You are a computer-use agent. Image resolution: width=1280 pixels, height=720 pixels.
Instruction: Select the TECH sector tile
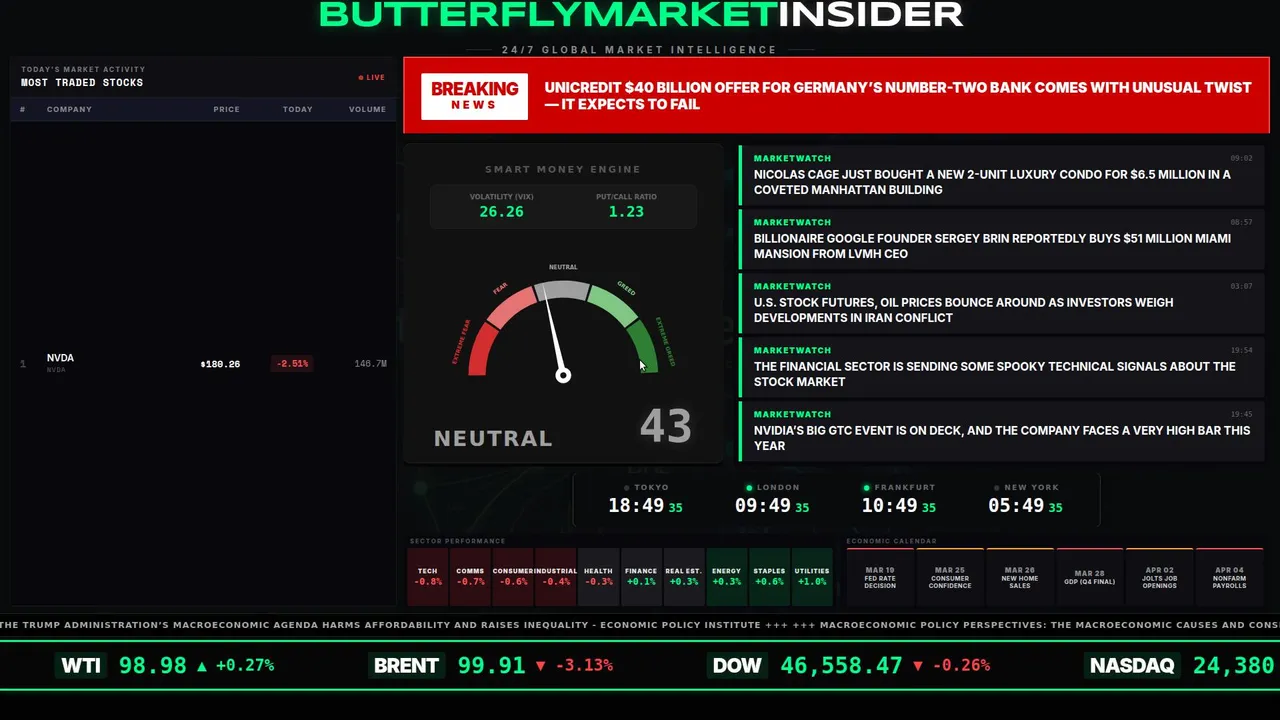point(428,577)
